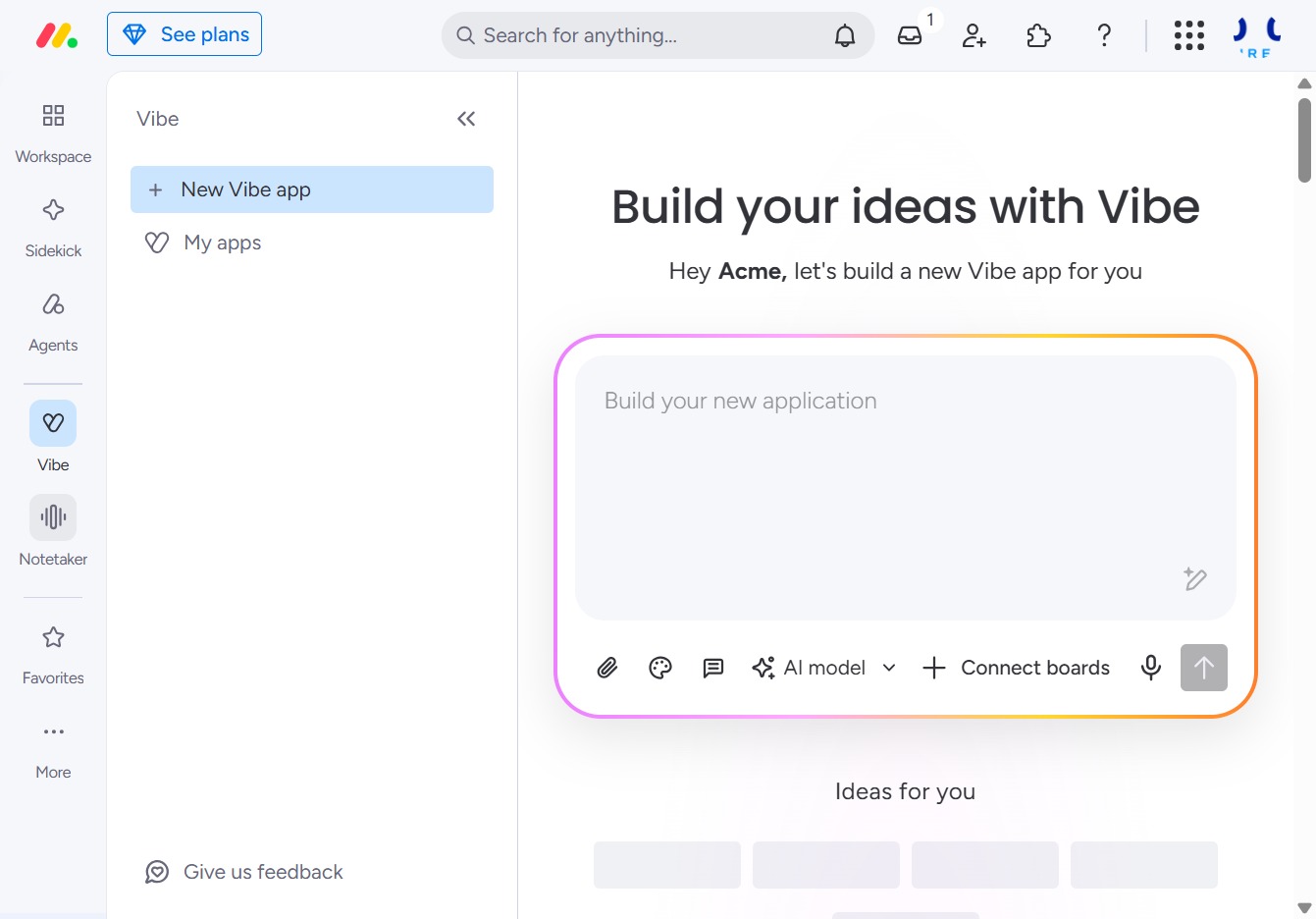Open the help question mark icon
This screenshot has width=1316, height=919.
[1104, 35]
